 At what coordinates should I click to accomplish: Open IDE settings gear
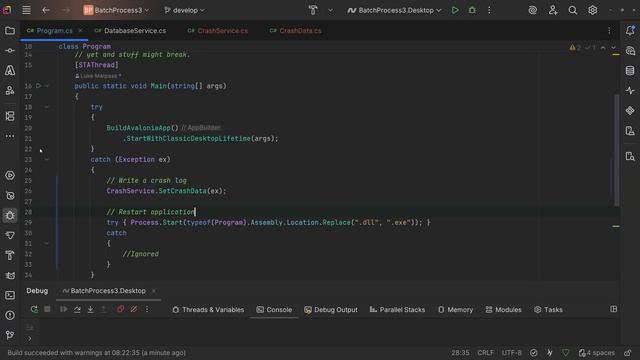tap(593, 10)
